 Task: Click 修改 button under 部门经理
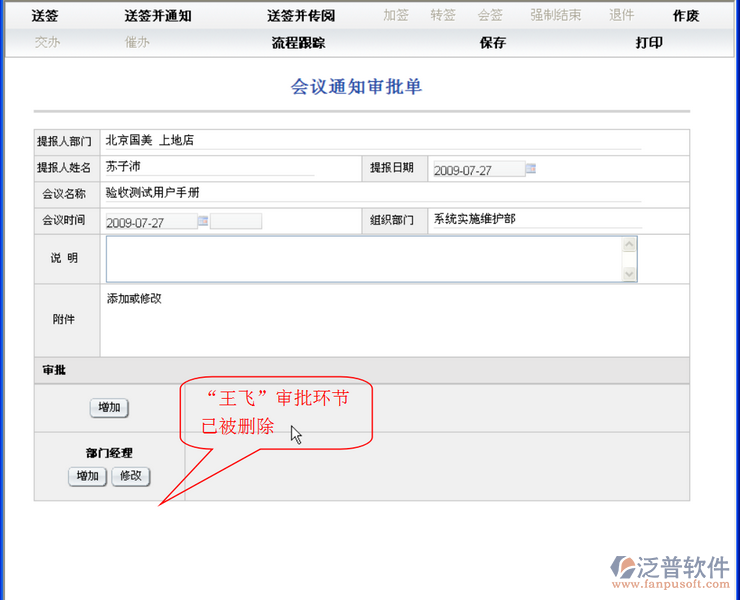point(131,476)
